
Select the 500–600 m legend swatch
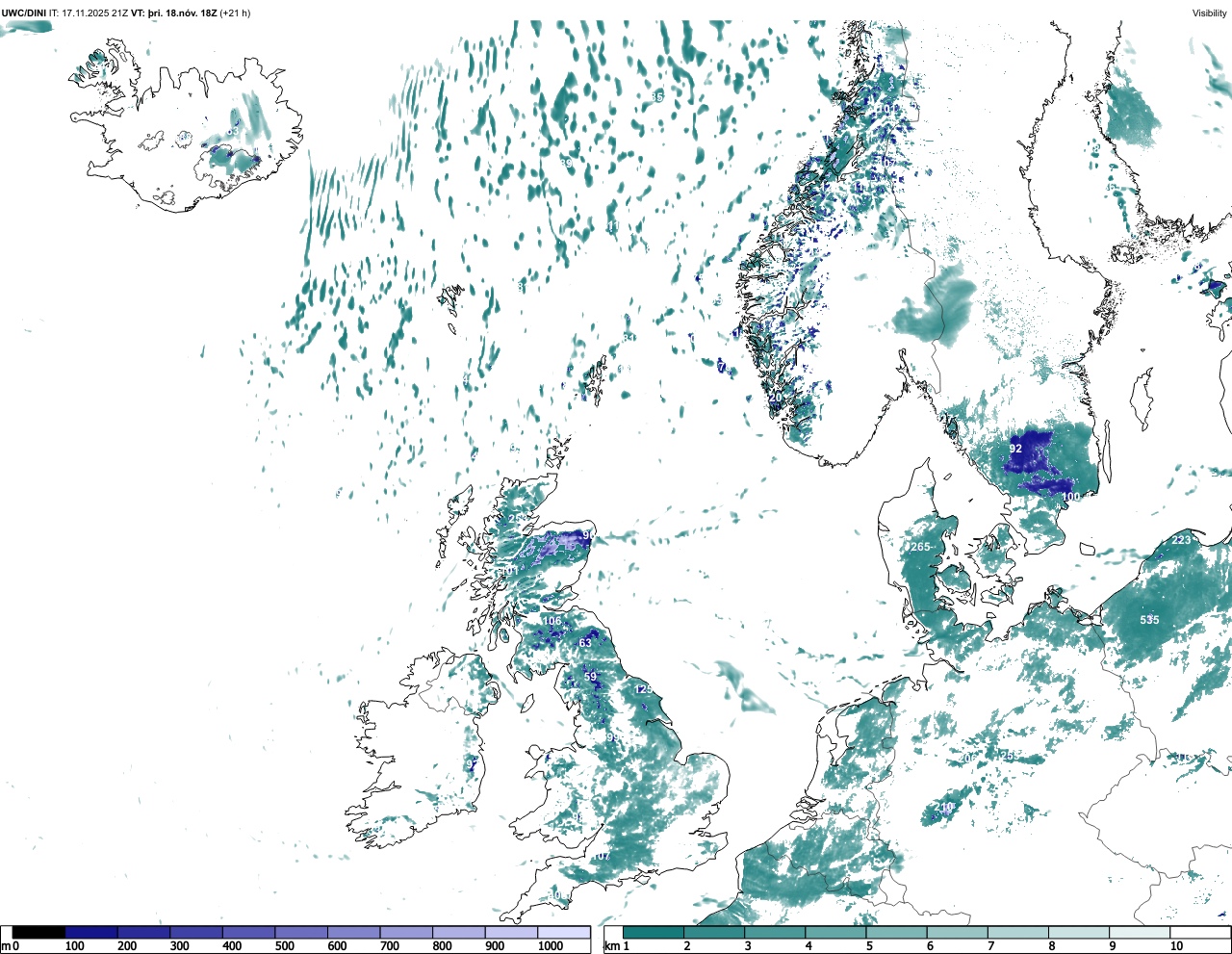pyautogui.click(x=301, y=932)
